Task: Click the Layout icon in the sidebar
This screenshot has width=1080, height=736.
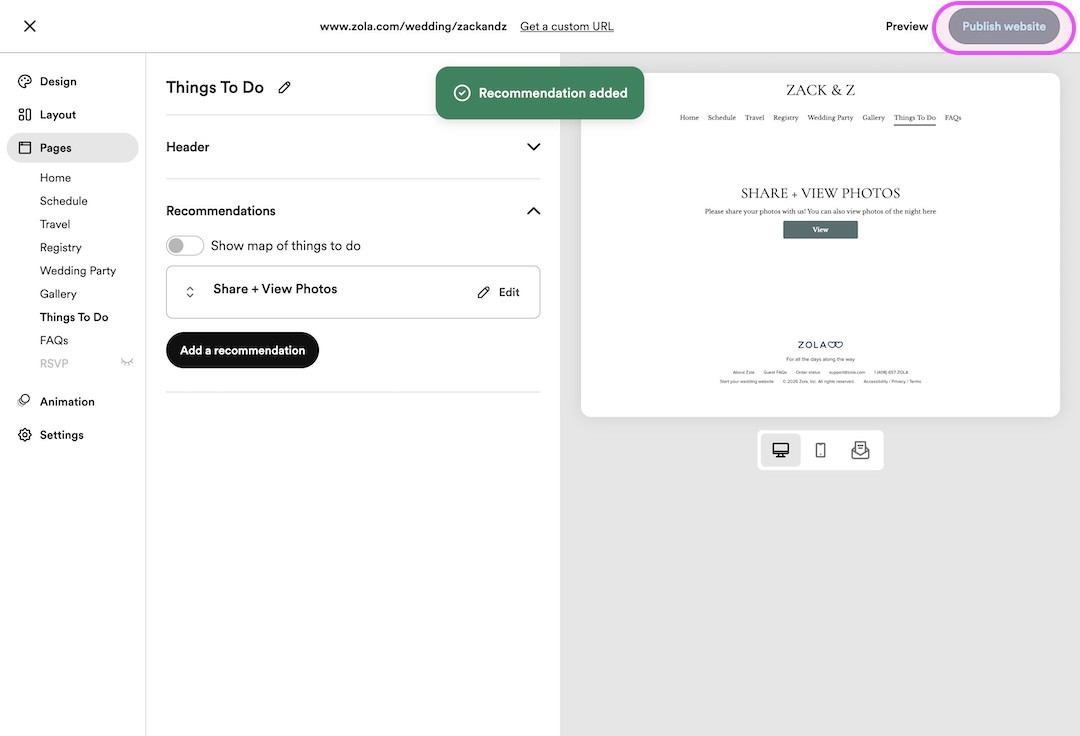Action: [25, 114]
